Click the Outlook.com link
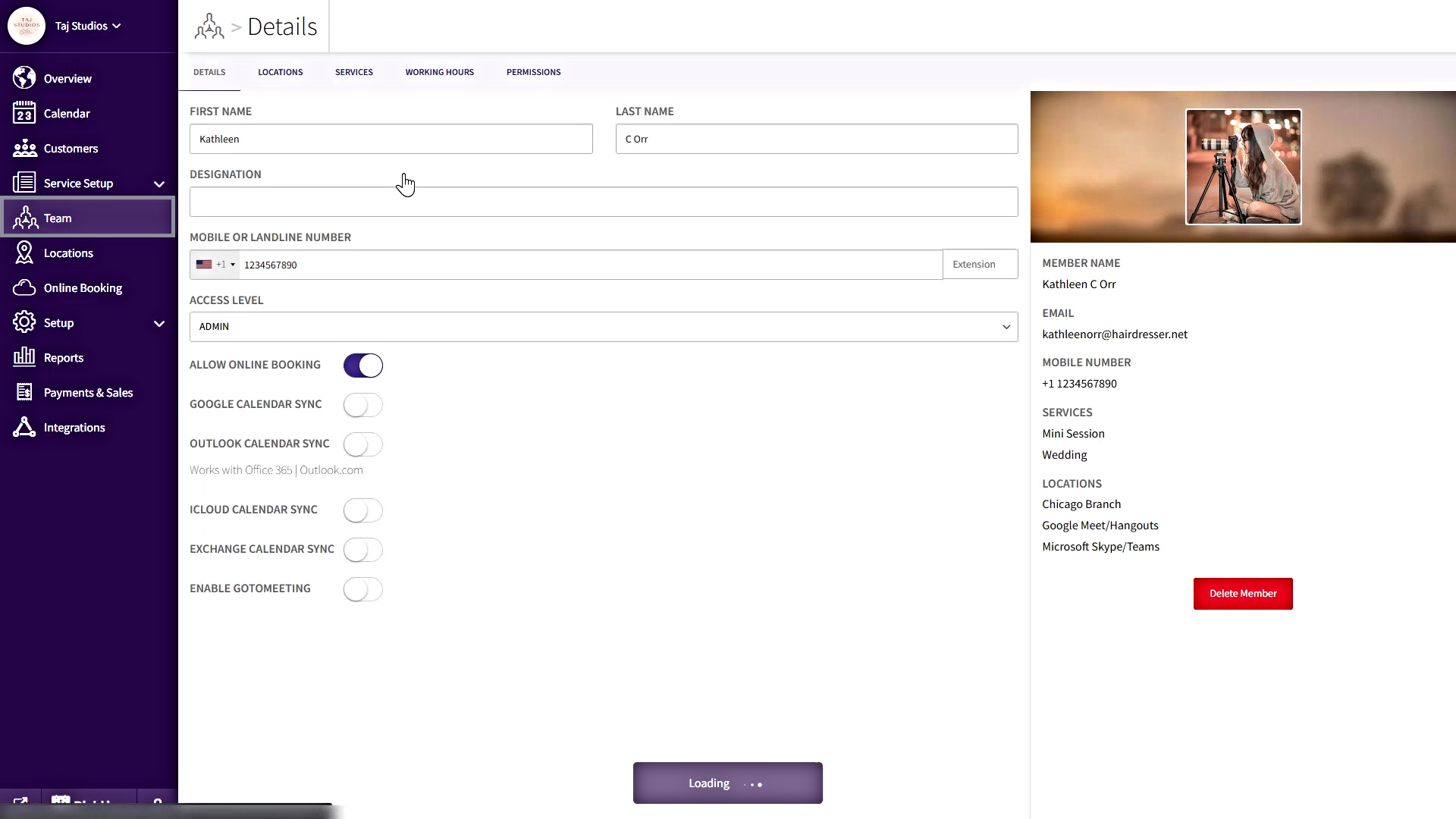Image resolution: width=1456 pixels, height=819 pixels. click(x=331, y=470)
